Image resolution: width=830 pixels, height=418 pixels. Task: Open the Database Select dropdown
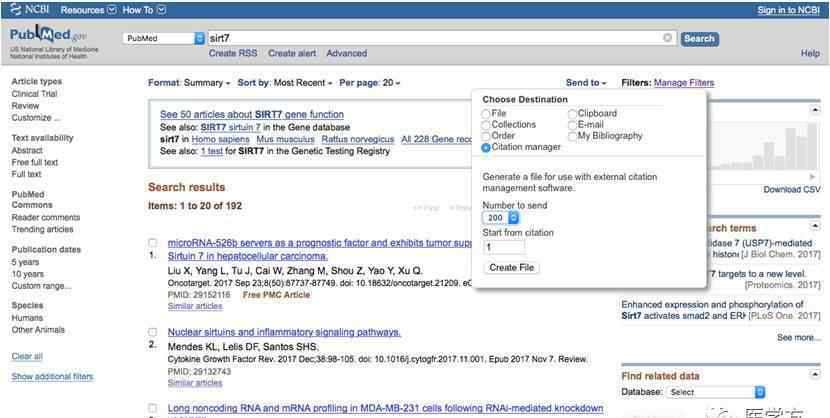(715, 392)
